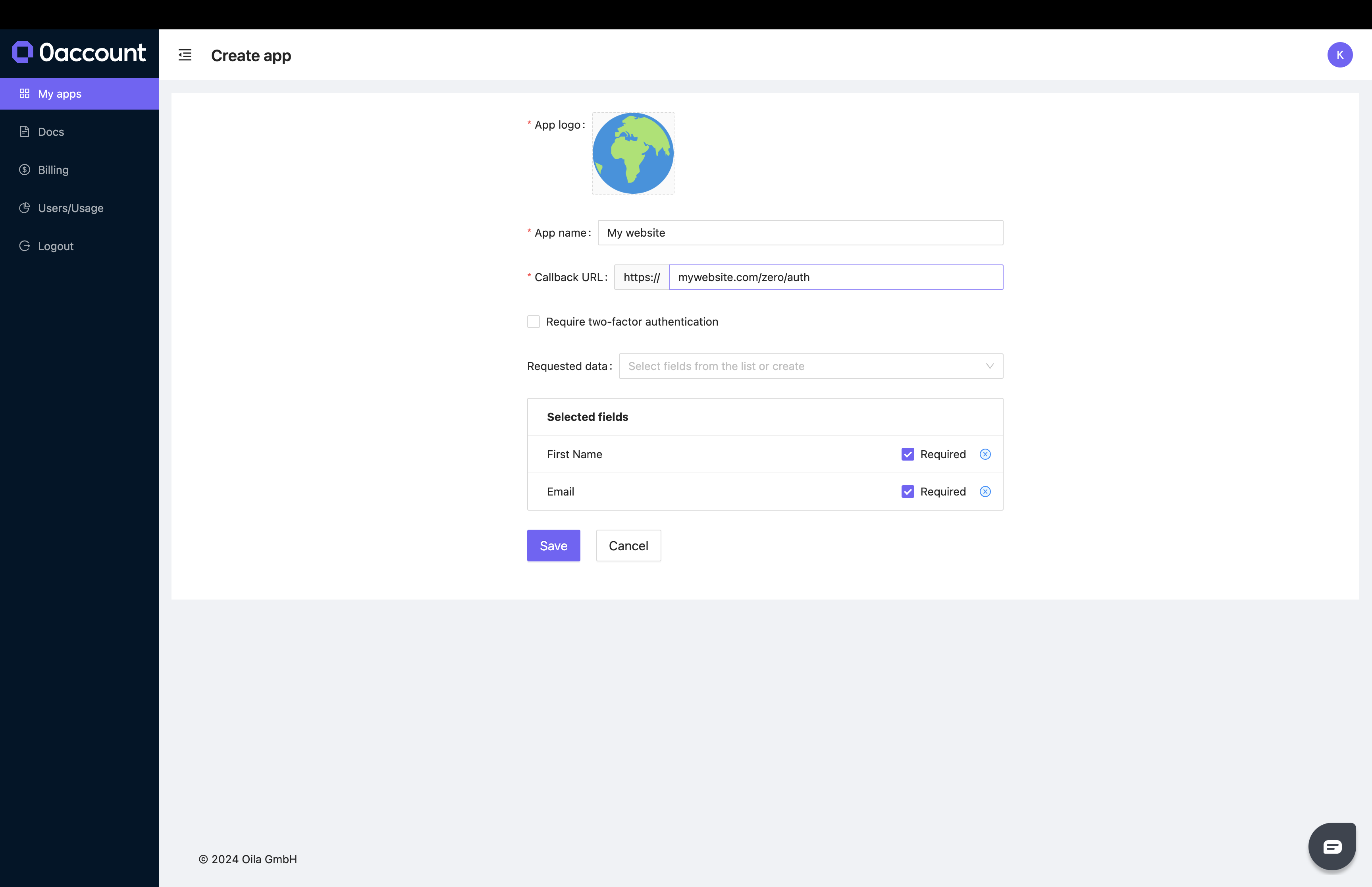Open the user avatar menu
Image resolution: width=1372 pixels, height=887 pixels.
pos(1340,55)
